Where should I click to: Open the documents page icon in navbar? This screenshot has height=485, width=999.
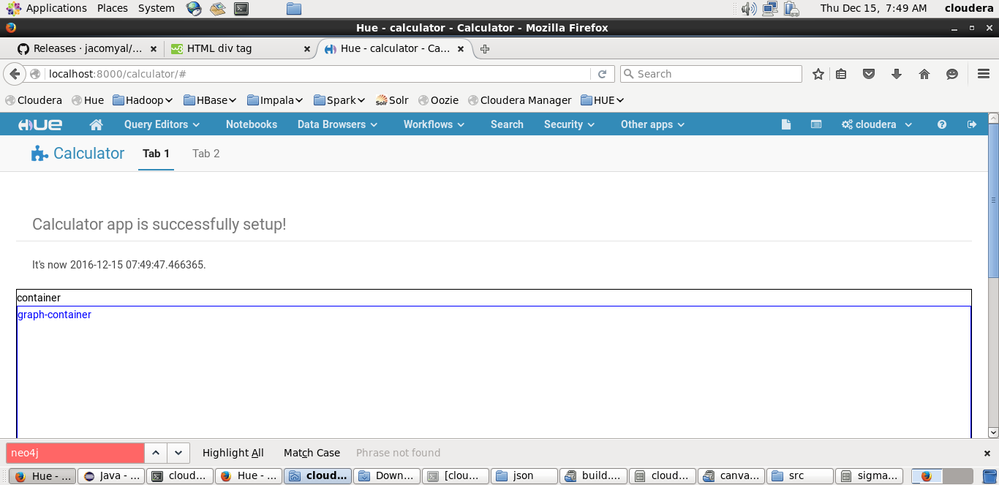(x=786, y=124)
